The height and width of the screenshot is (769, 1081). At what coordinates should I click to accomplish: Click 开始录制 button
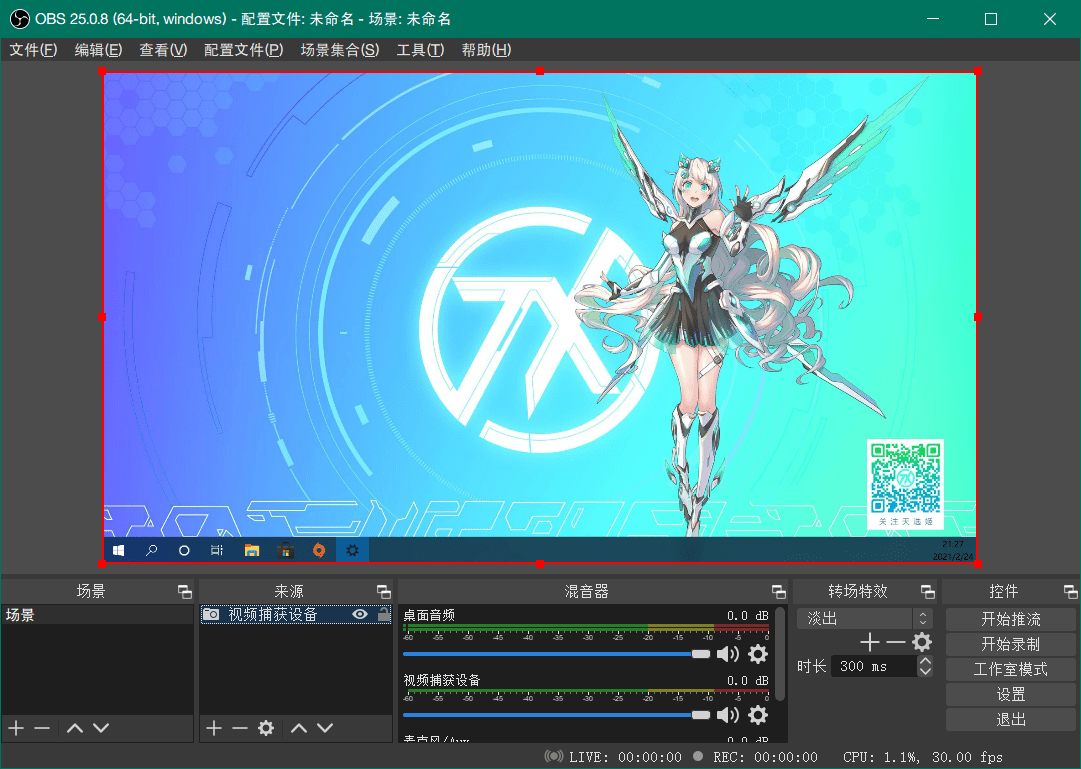coord(1010,643)
